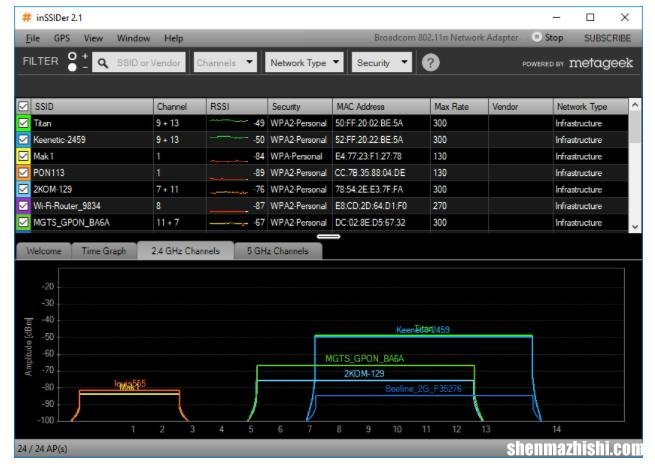Viewport: 655px width, 464px height.
Task: Open the Help menu
Action: tap(173, 38)
